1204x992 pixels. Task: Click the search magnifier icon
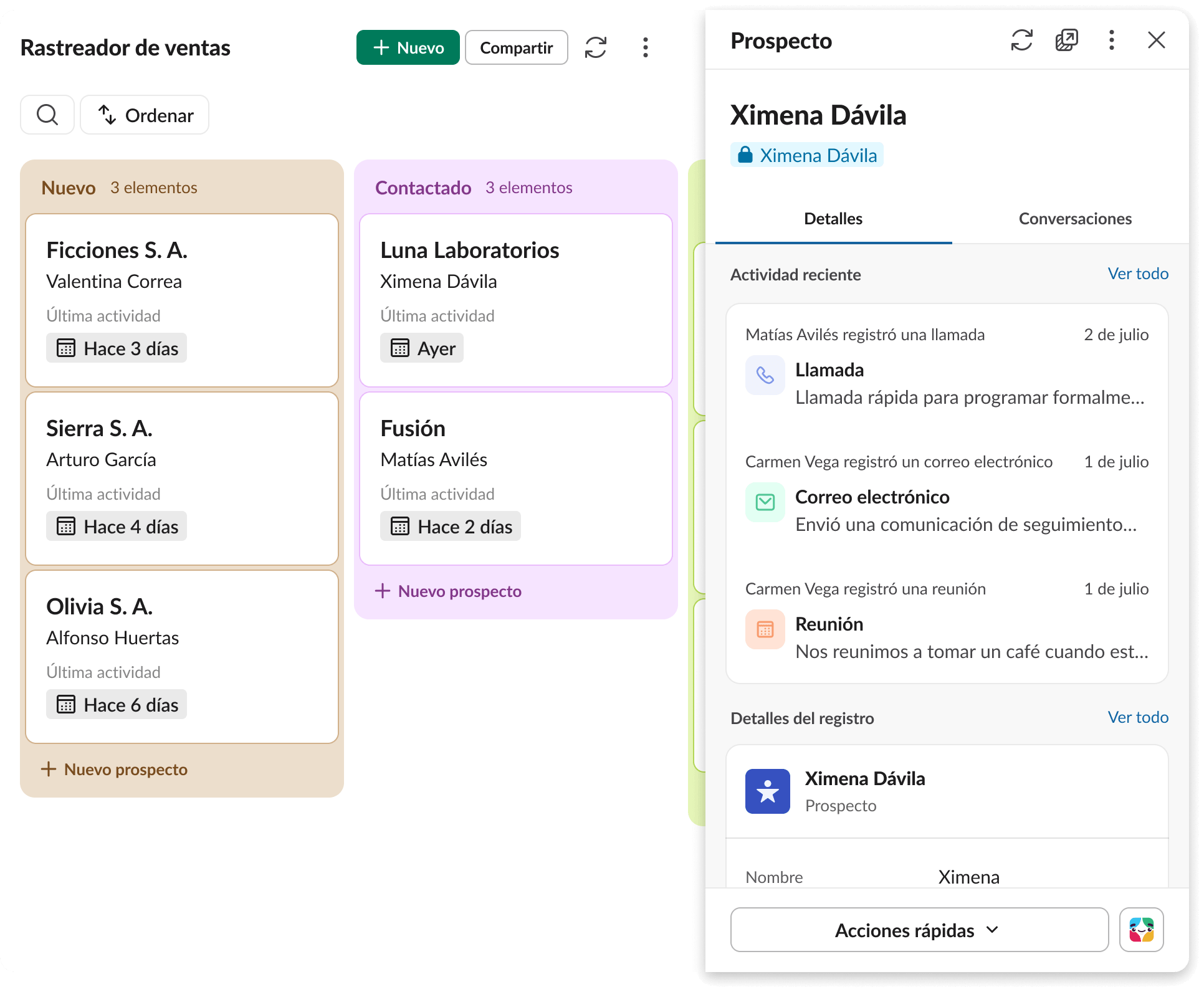tap(47, 115)
